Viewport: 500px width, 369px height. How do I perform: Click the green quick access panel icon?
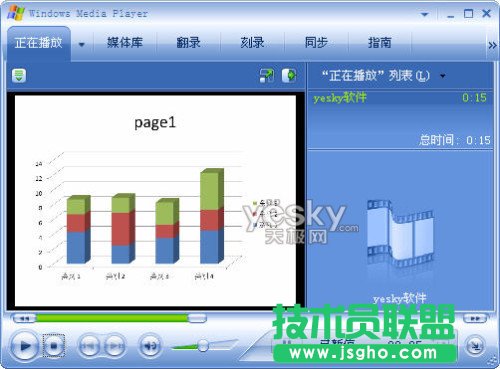19,75
